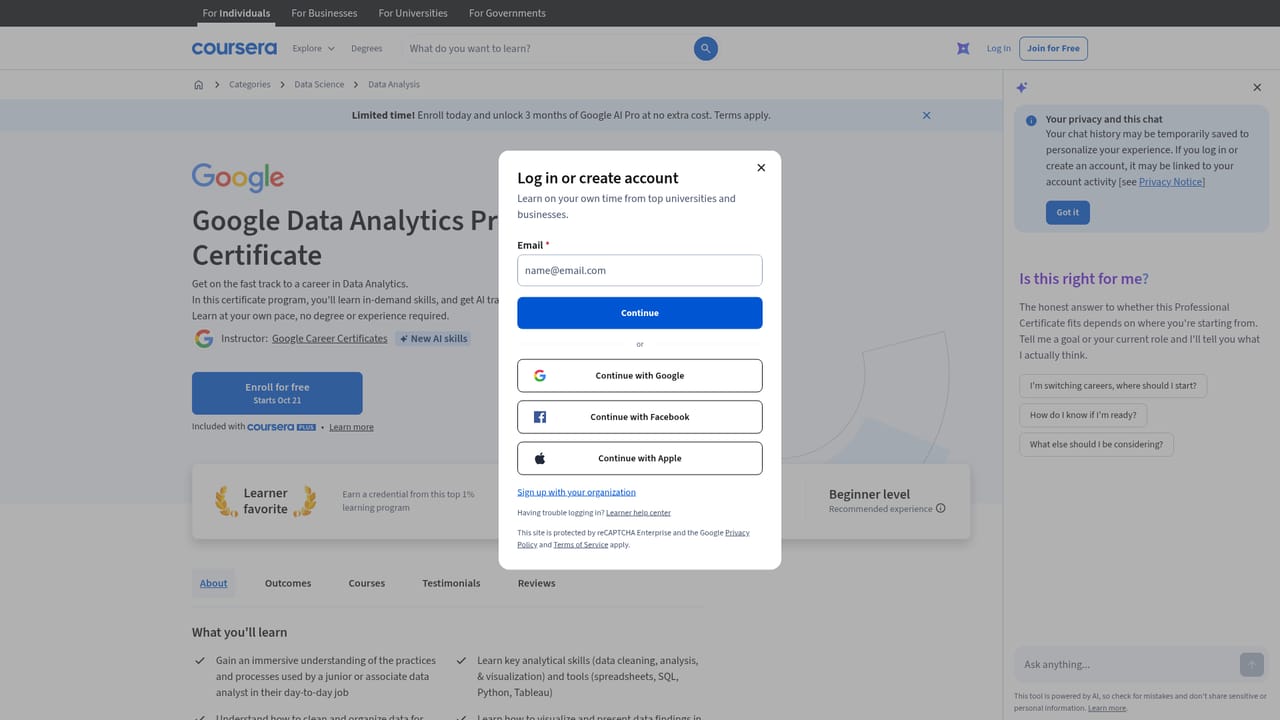The height and width of the screenshot is (720, 1280).
Task: Open Sign up with your organization link
Action: coord(576,492)
